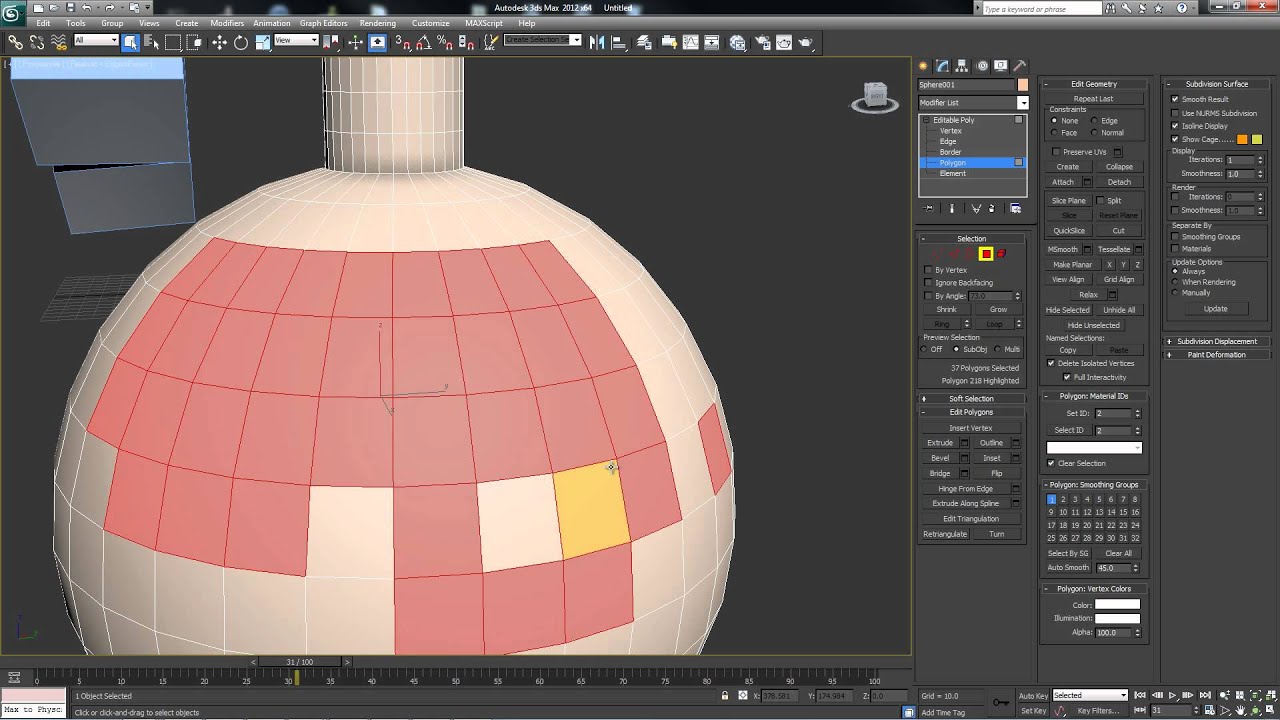Toggle the Angle Snap button
The image size is (1280, 720).
point(424,42)
